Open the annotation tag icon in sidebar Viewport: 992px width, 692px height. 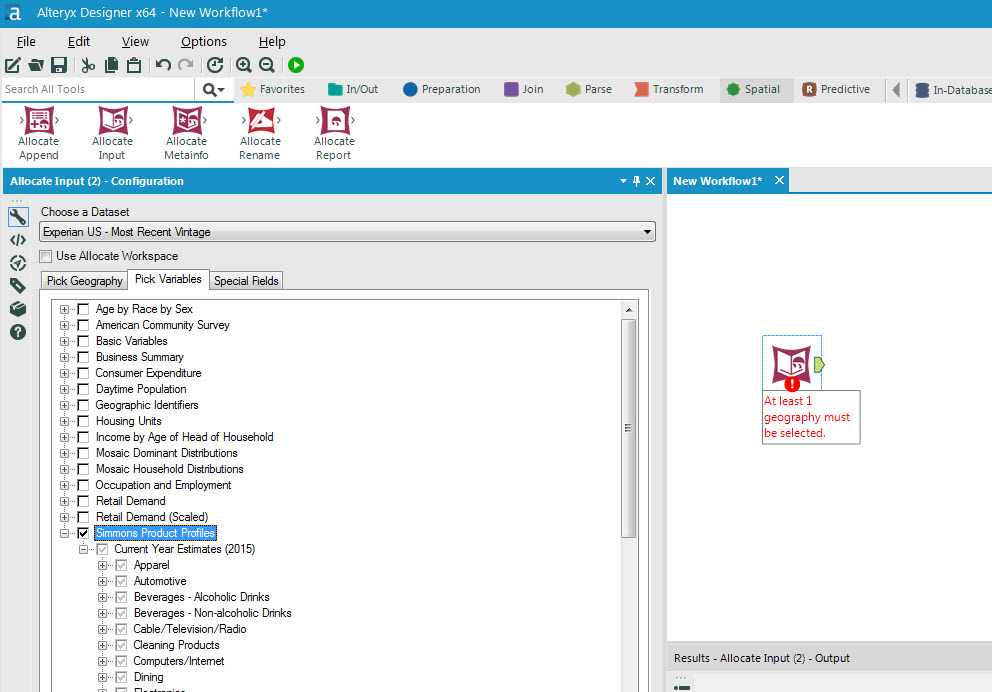[x=18, y=286]
